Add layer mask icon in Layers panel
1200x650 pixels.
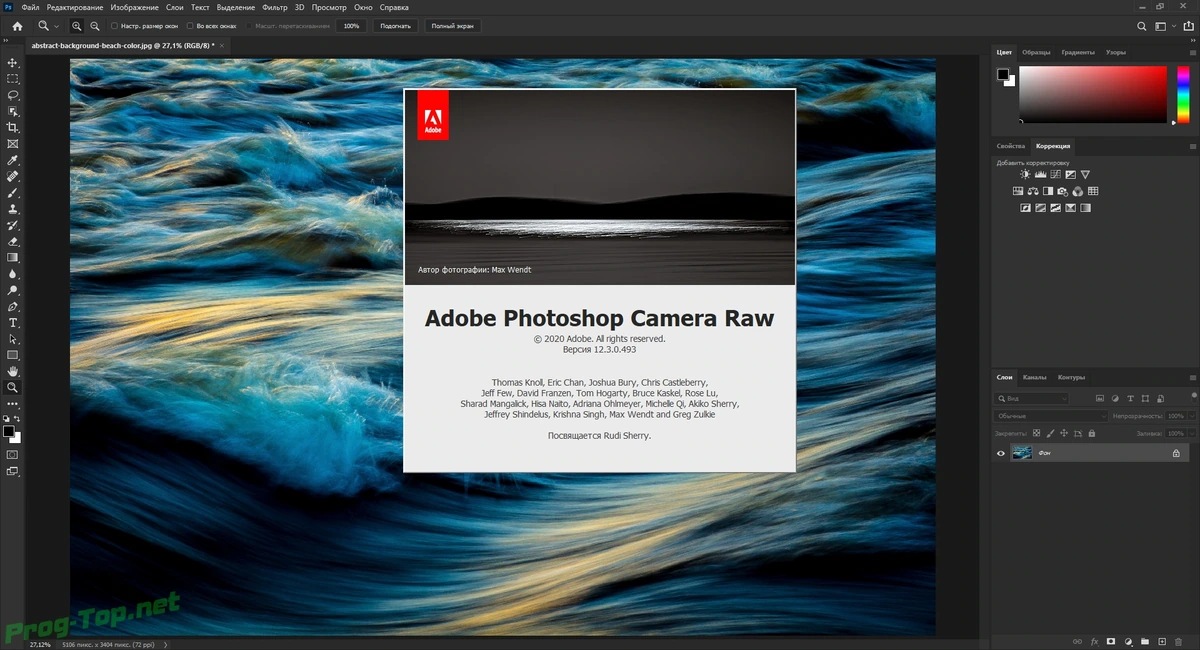click(x=1111, y=641)
